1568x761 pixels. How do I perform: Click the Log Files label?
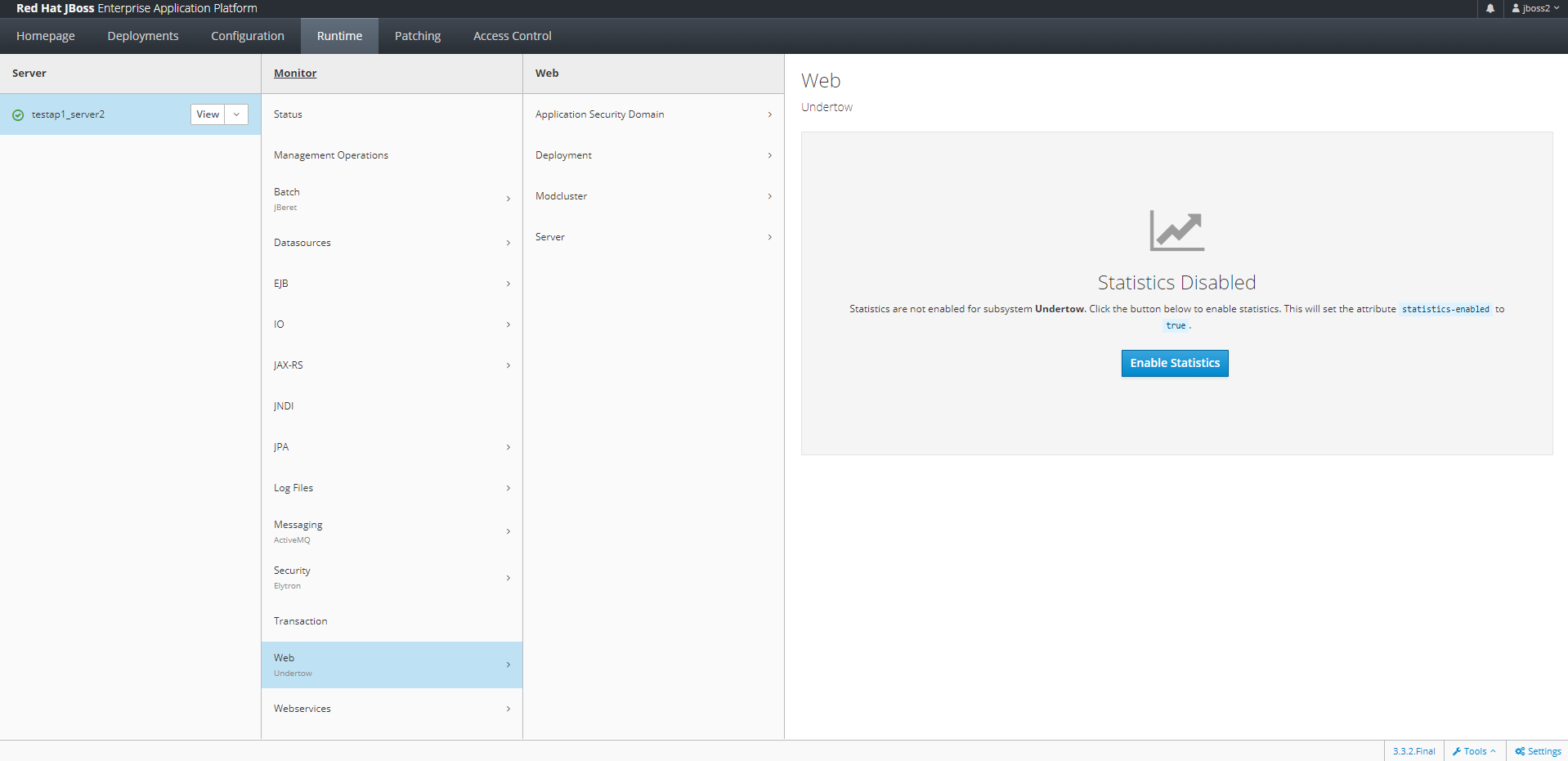tap(293, 488)
